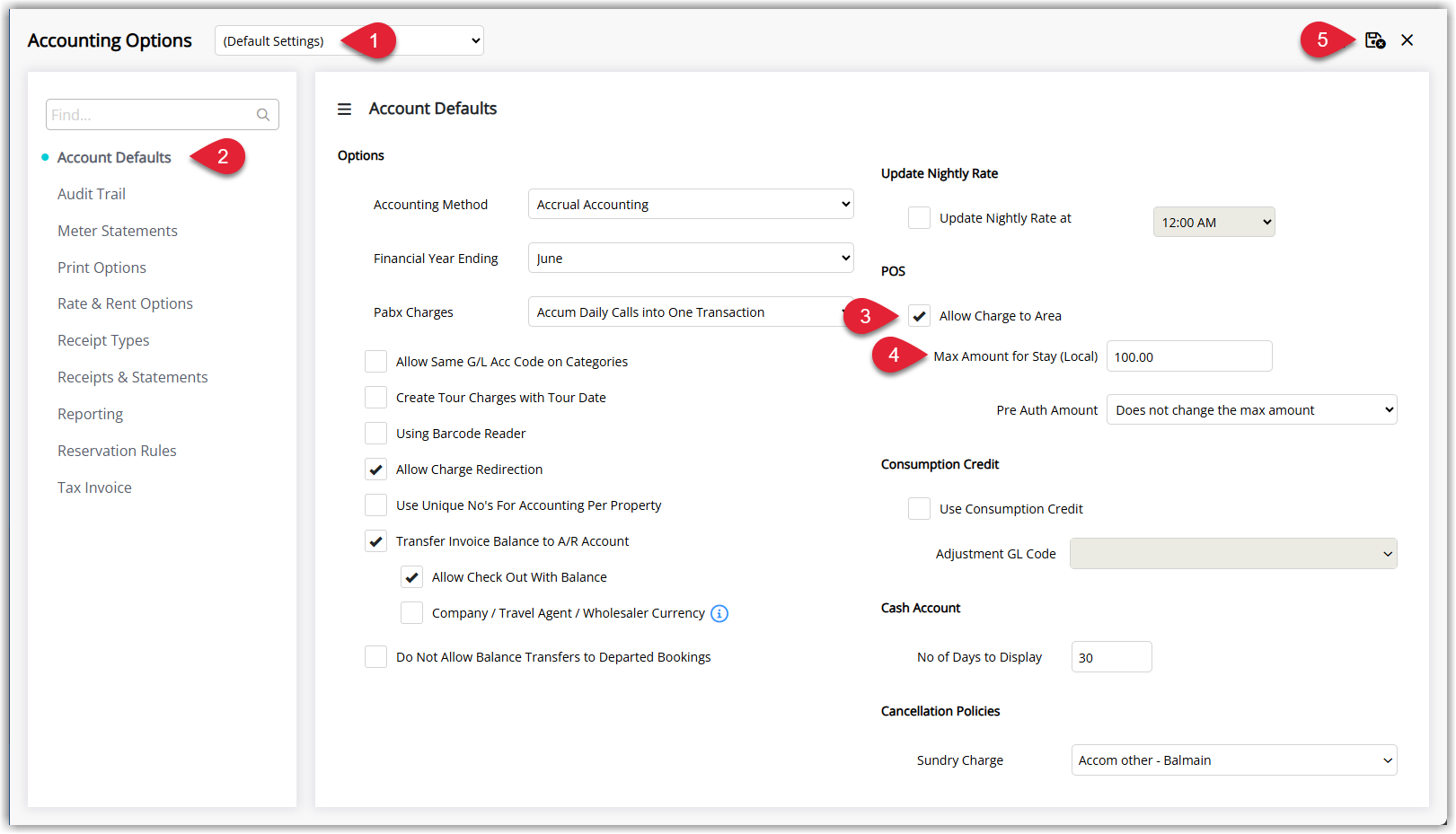Check Company / Travel Agent / Wholesaler Currency
The height and width of the screenshot is (834, 1456).
point(411,613)
